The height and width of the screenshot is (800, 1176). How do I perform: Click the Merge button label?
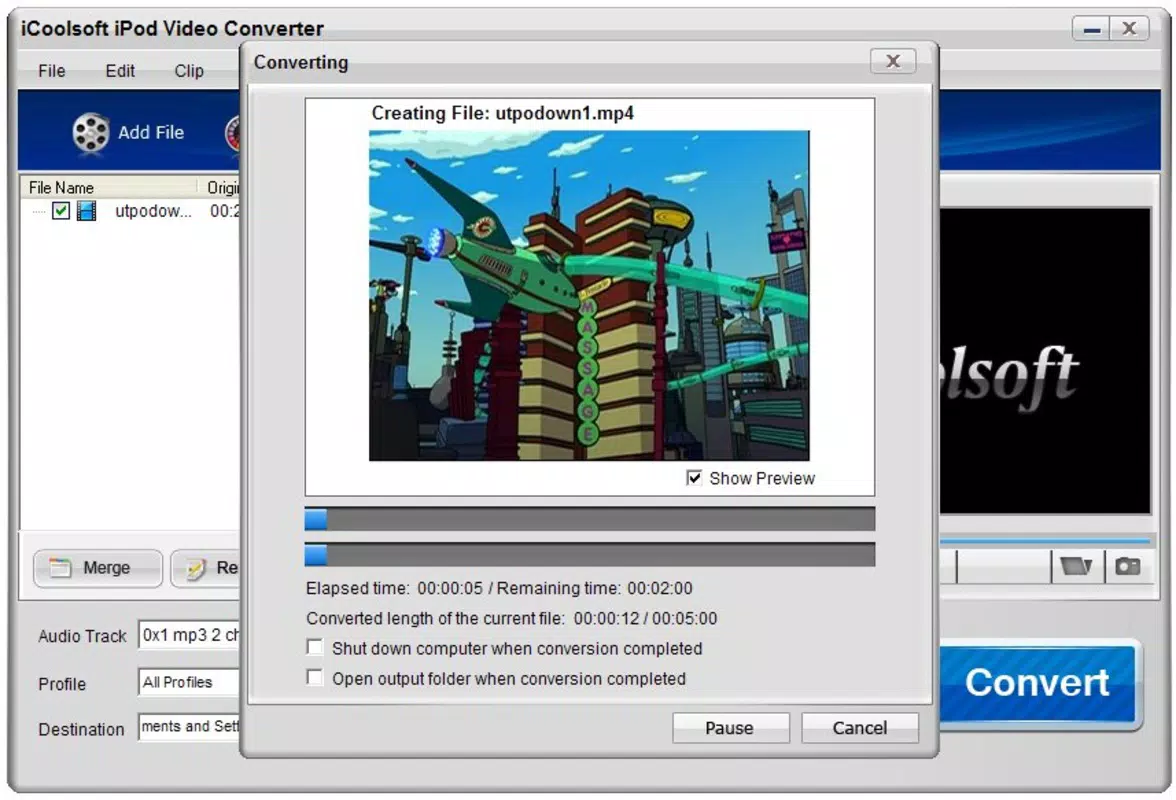coord(106,568)
